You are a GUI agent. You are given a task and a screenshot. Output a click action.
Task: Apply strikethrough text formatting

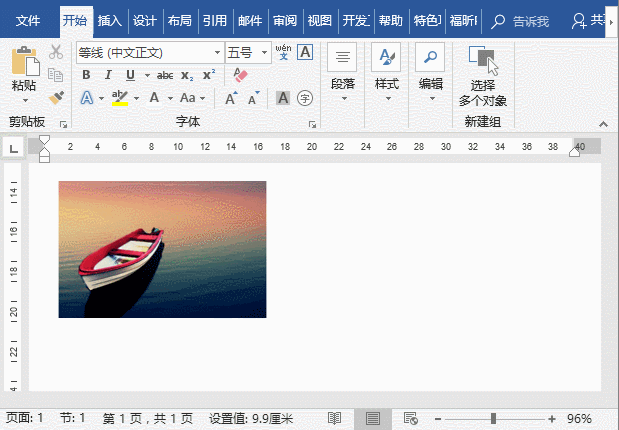click(165, 75)
